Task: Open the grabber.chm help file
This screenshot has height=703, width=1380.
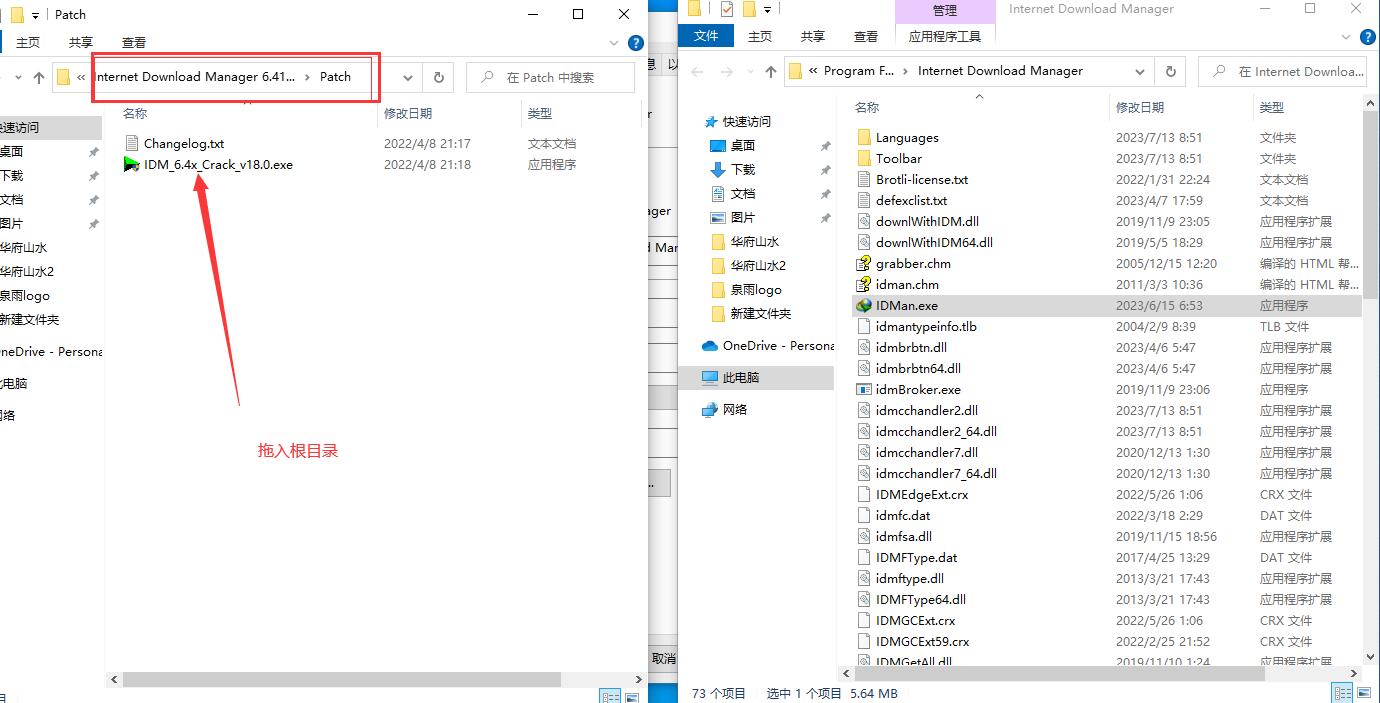Action: 912,264
